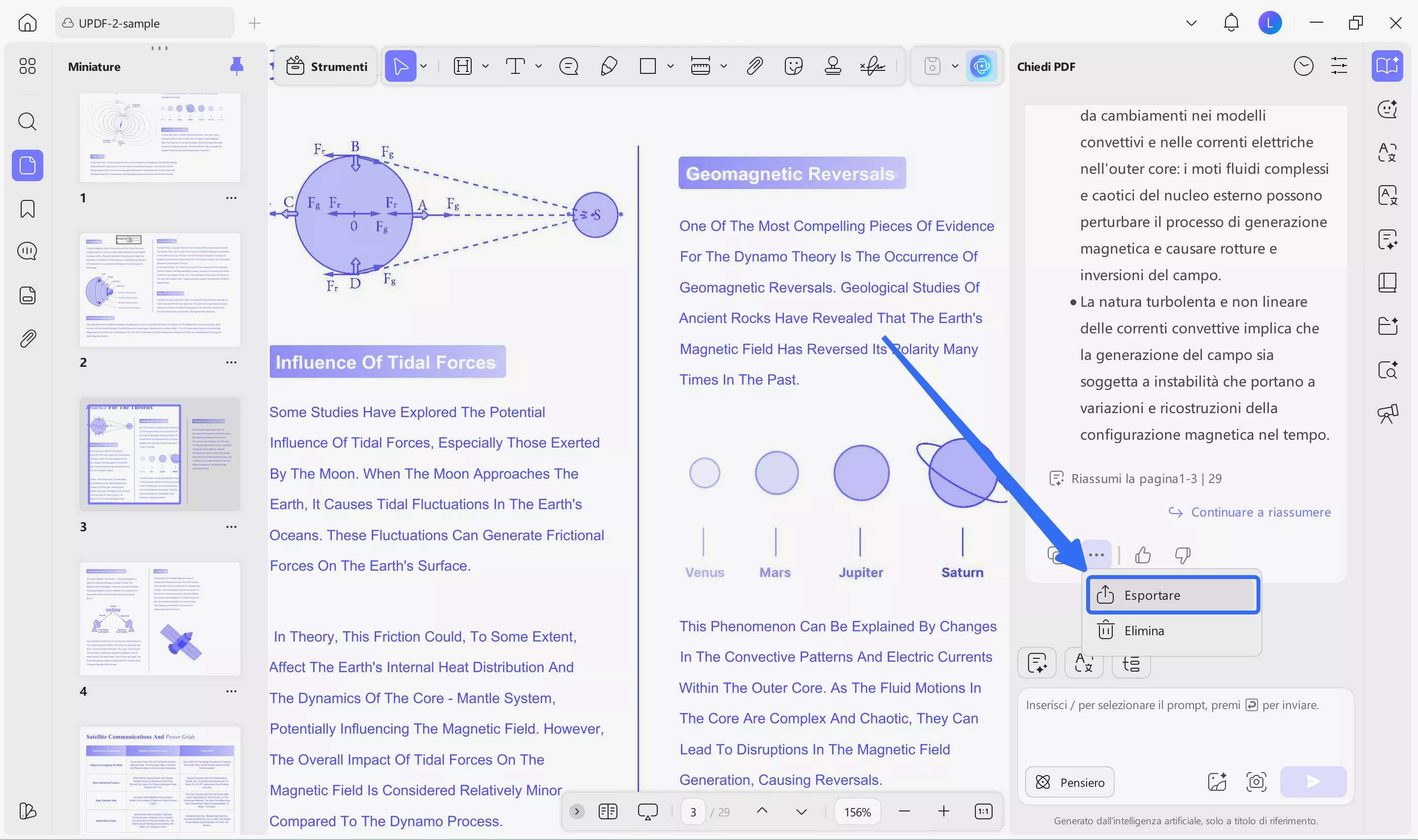The image size is (1418, 840).
Task: Open the text tool dropdown arrow
Action: click(539, 66)
